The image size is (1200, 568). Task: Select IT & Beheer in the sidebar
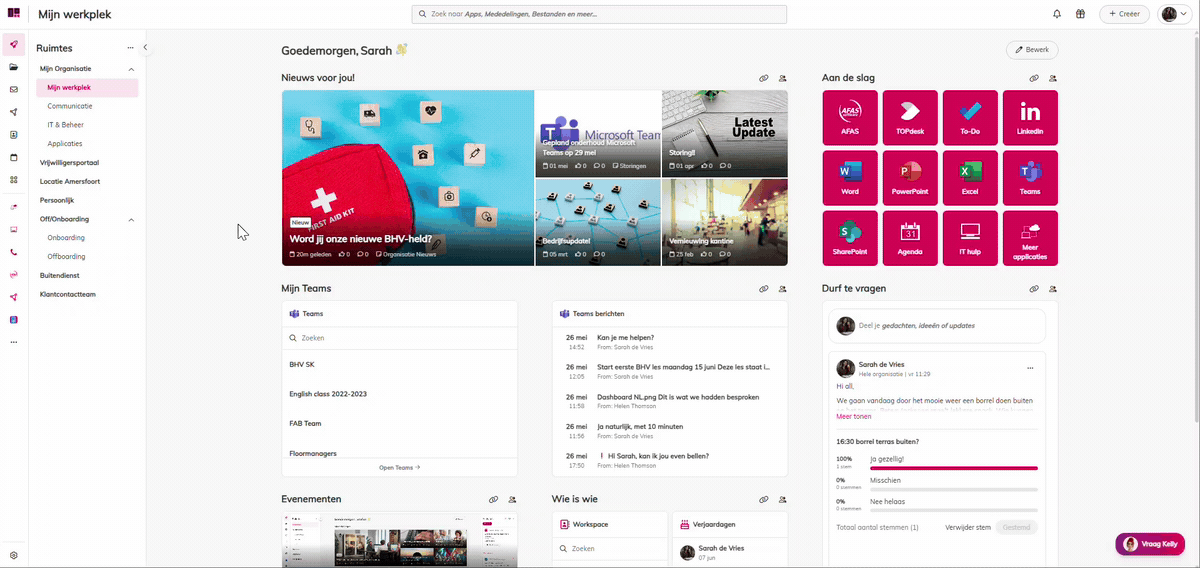click(x=65, y=125)
